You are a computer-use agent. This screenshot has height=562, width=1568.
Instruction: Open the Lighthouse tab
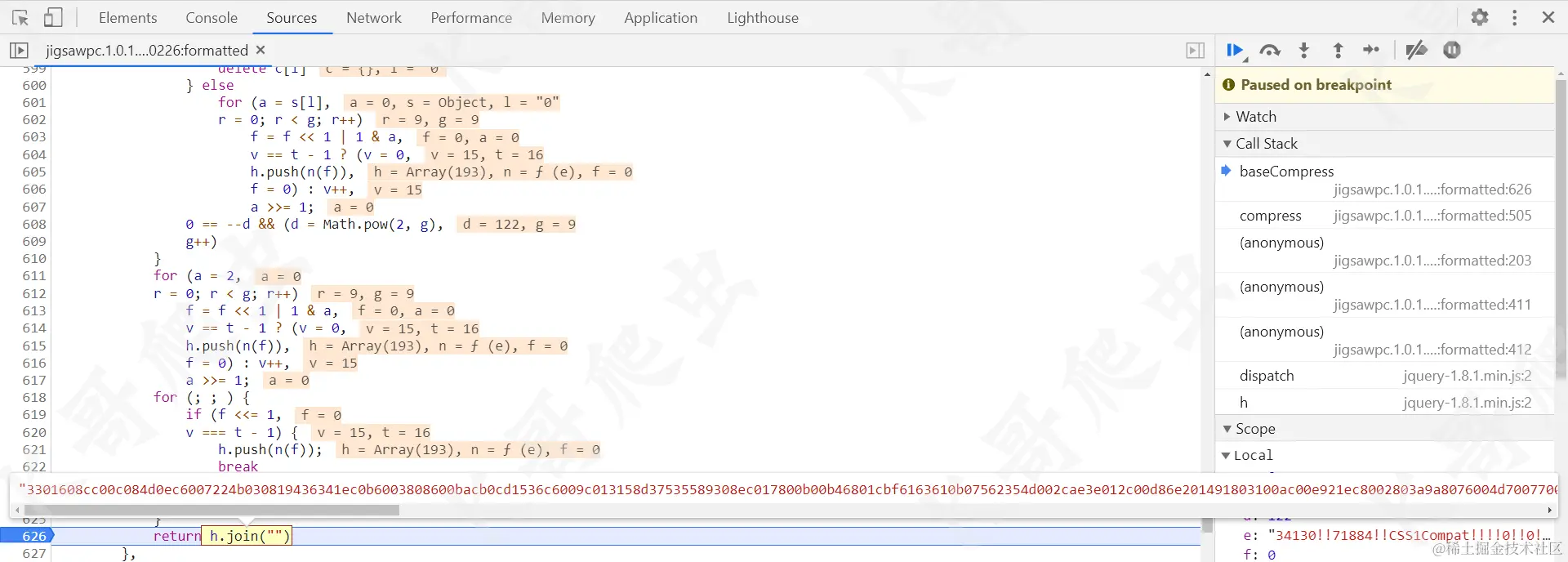pos(763,17)
